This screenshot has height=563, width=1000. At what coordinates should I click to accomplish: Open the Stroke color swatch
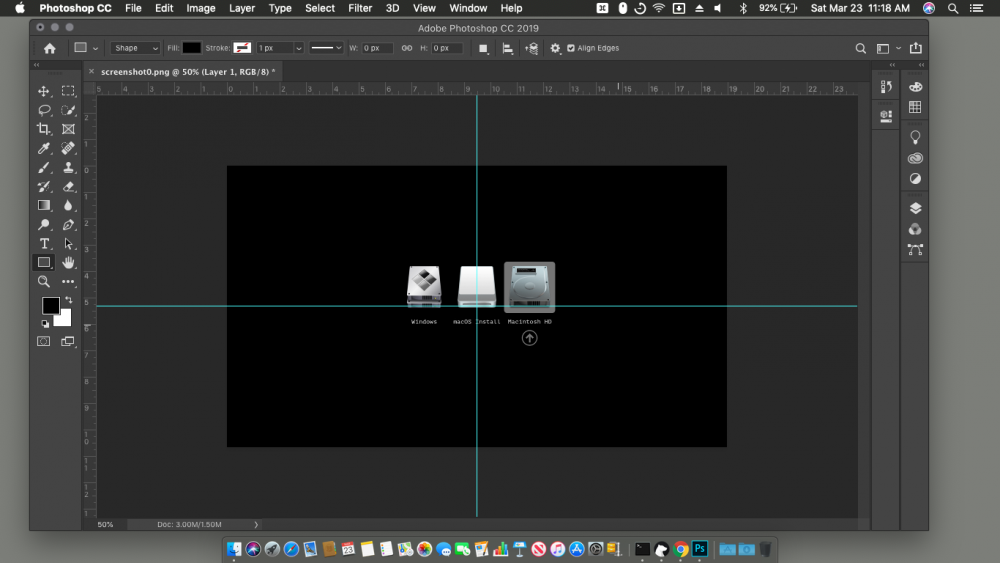[x=242, y=48]
